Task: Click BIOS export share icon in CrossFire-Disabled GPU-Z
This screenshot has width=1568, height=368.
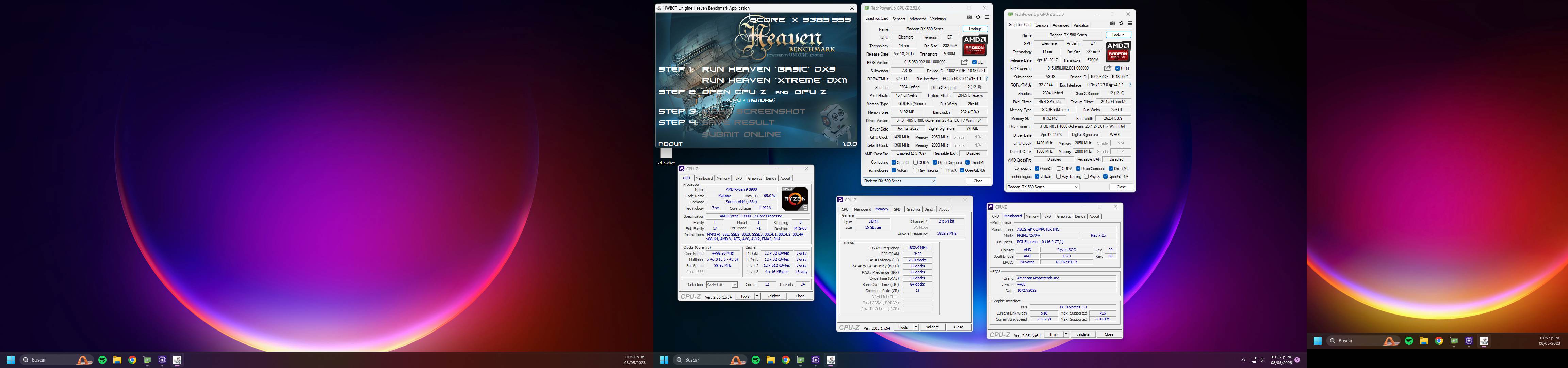Action: [1108, 68]
